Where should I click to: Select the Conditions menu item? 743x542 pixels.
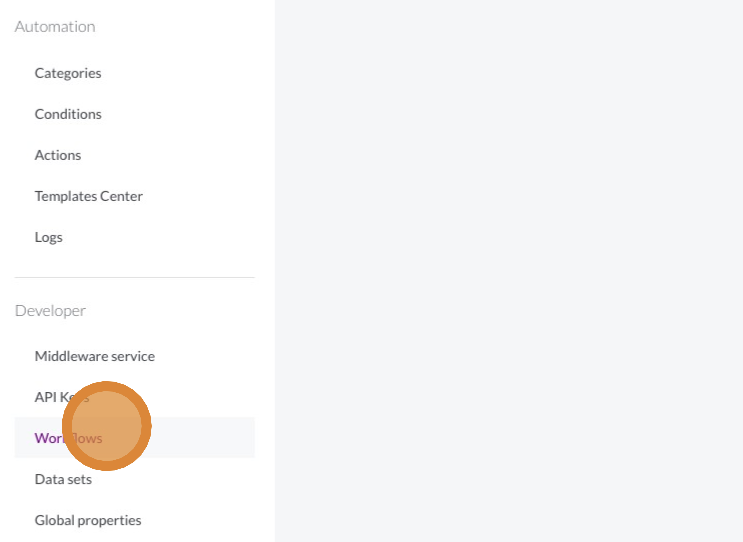(x=68, y=114)
